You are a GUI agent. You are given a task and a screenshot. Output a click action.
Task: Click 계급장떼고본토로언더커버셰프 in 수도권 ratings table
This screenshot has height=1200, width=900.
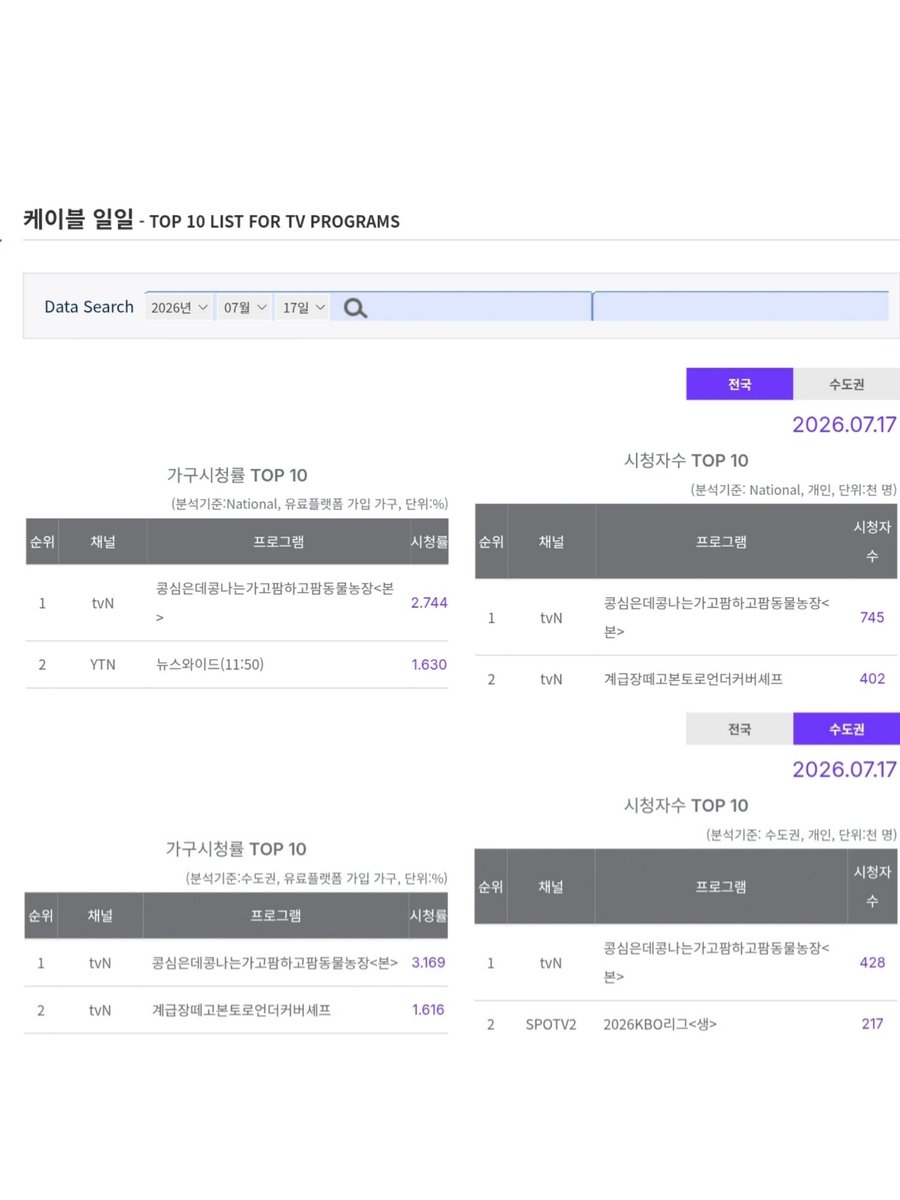241,1010
